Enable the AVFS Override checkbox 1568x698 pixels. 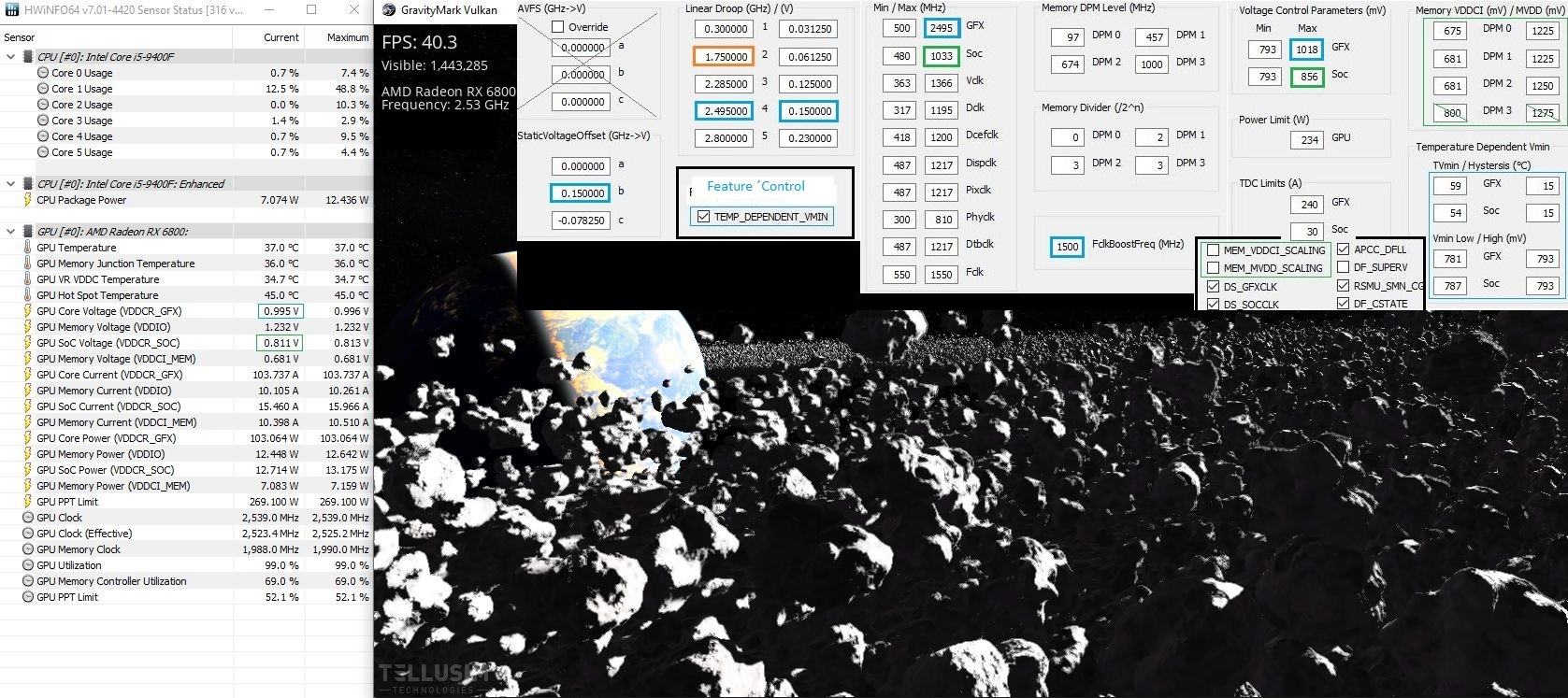click(557, 27)
